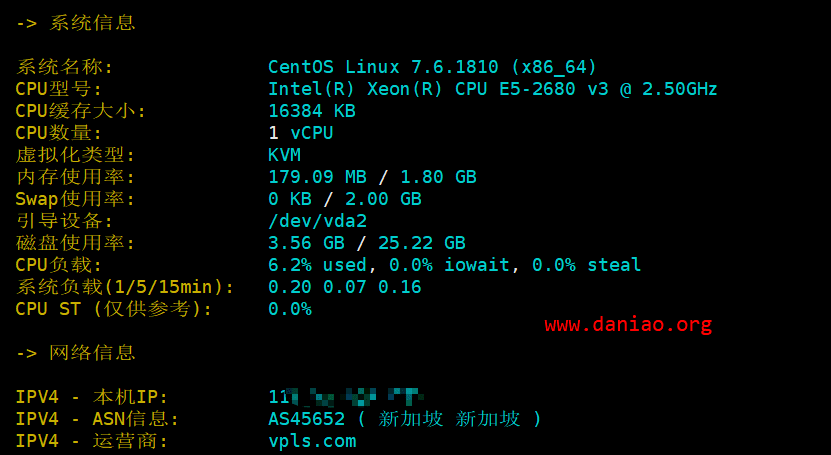Screen dimensions: 831x455
Task: Click the blurred IPV4 本机IP address
Action: tap(346, 396)
